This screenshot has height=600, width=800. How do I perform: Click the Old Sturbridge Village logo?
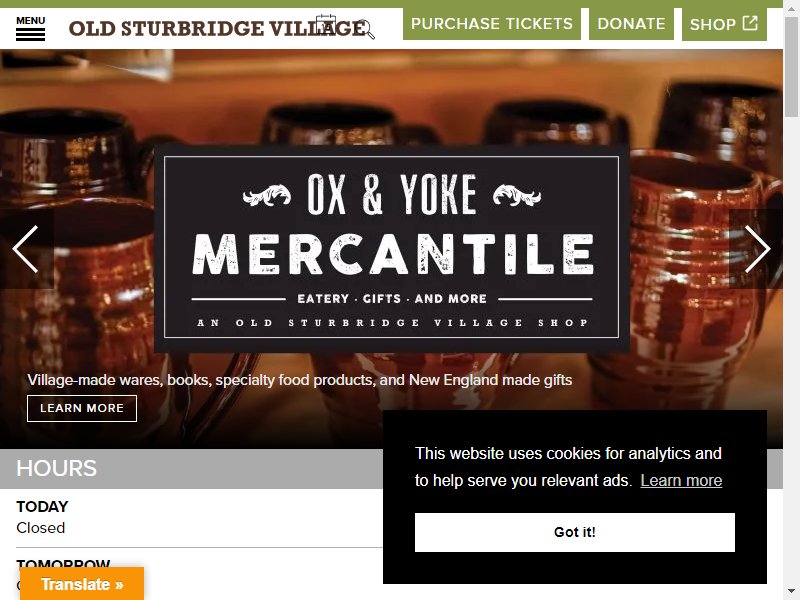[218, 29]
